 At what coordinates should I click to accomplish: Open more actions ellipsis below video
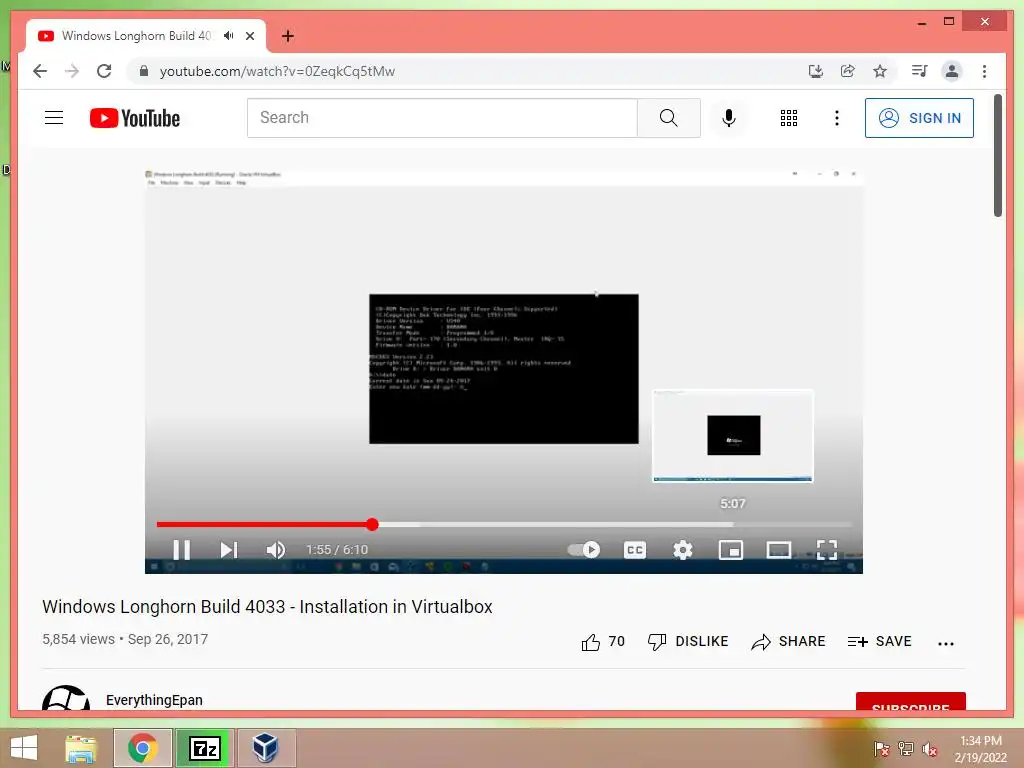[946, 643]
